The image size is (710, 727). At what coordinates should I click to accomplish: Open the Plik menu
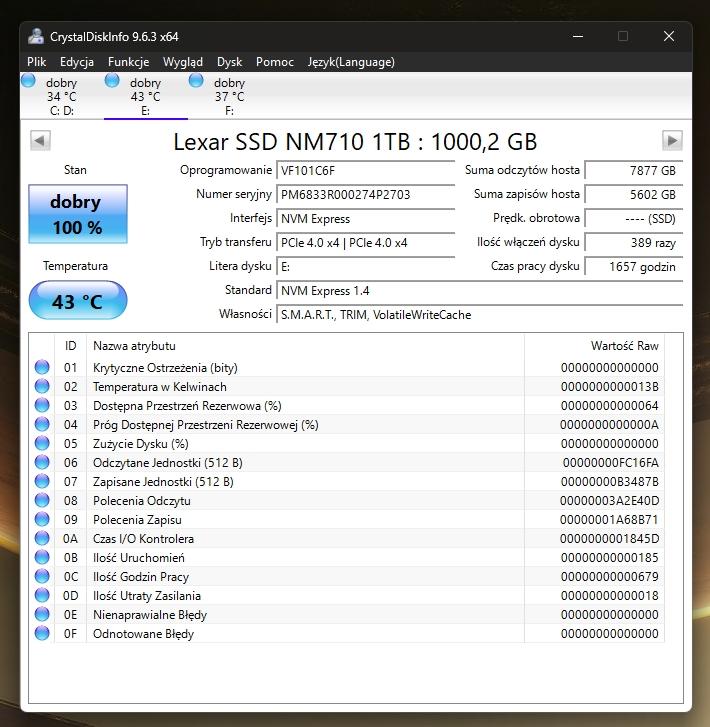[37, 62]
